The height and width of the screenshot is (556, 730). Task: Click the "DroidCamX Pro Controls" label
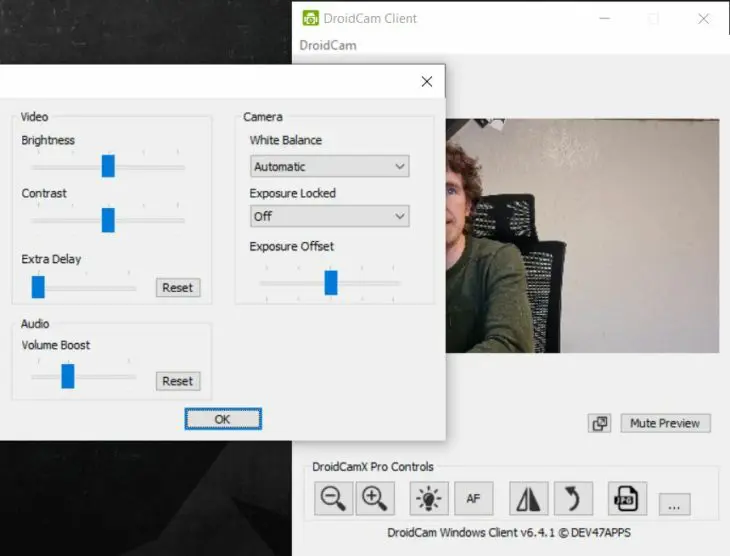tap(373, 467)
